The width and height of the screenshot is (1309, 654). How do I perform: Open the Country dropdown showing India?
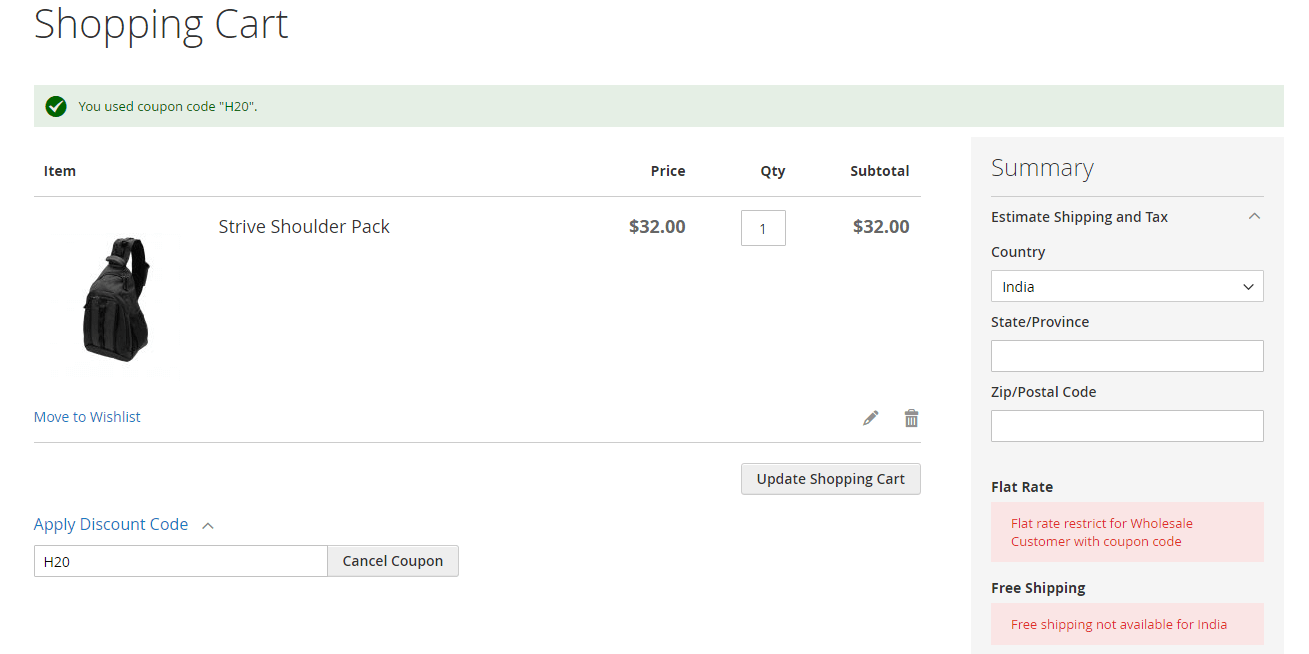pyautogui.click(x=1127, y=286)
